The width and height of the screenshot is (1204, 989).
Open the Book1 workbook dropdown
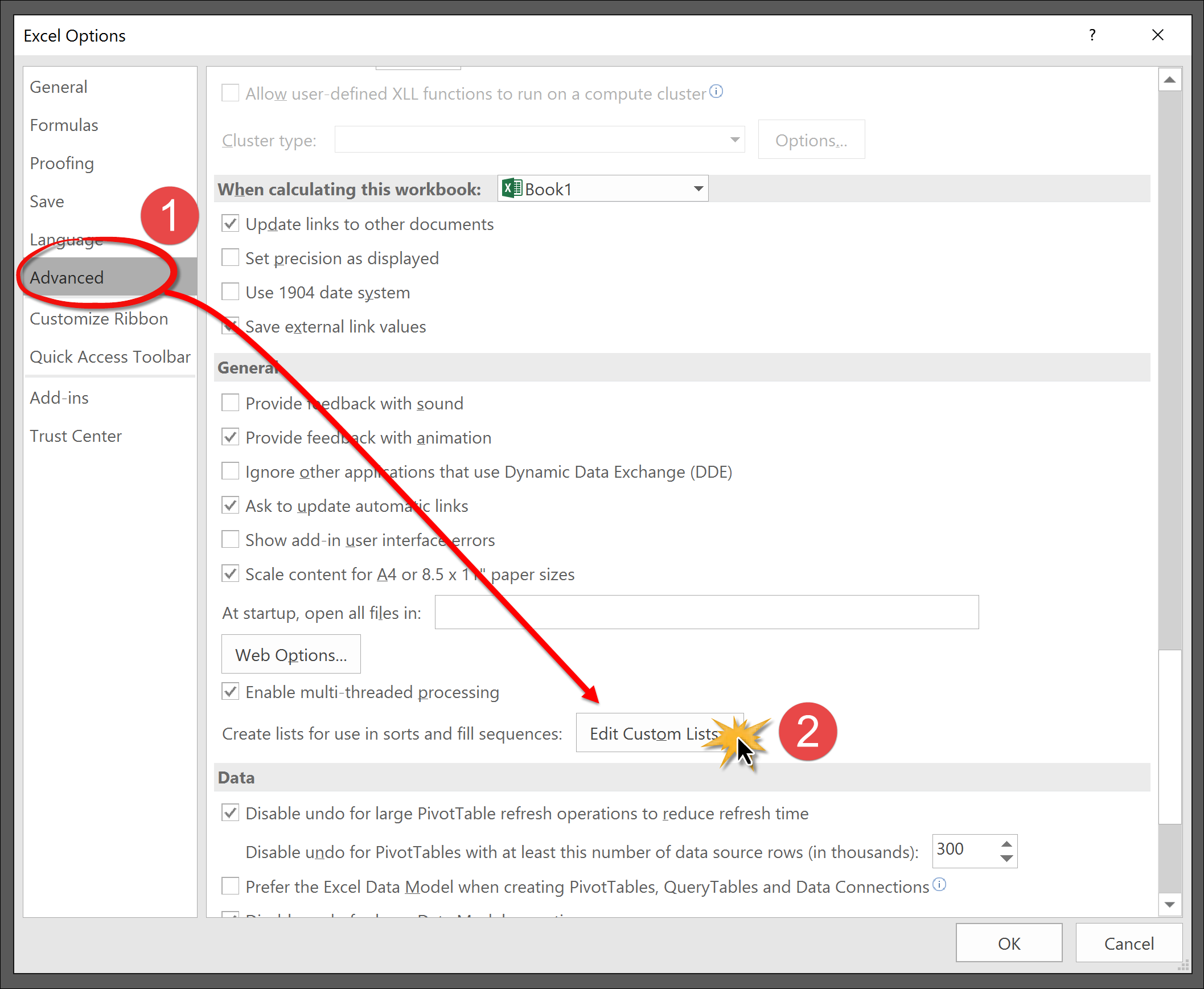[603, 188]
